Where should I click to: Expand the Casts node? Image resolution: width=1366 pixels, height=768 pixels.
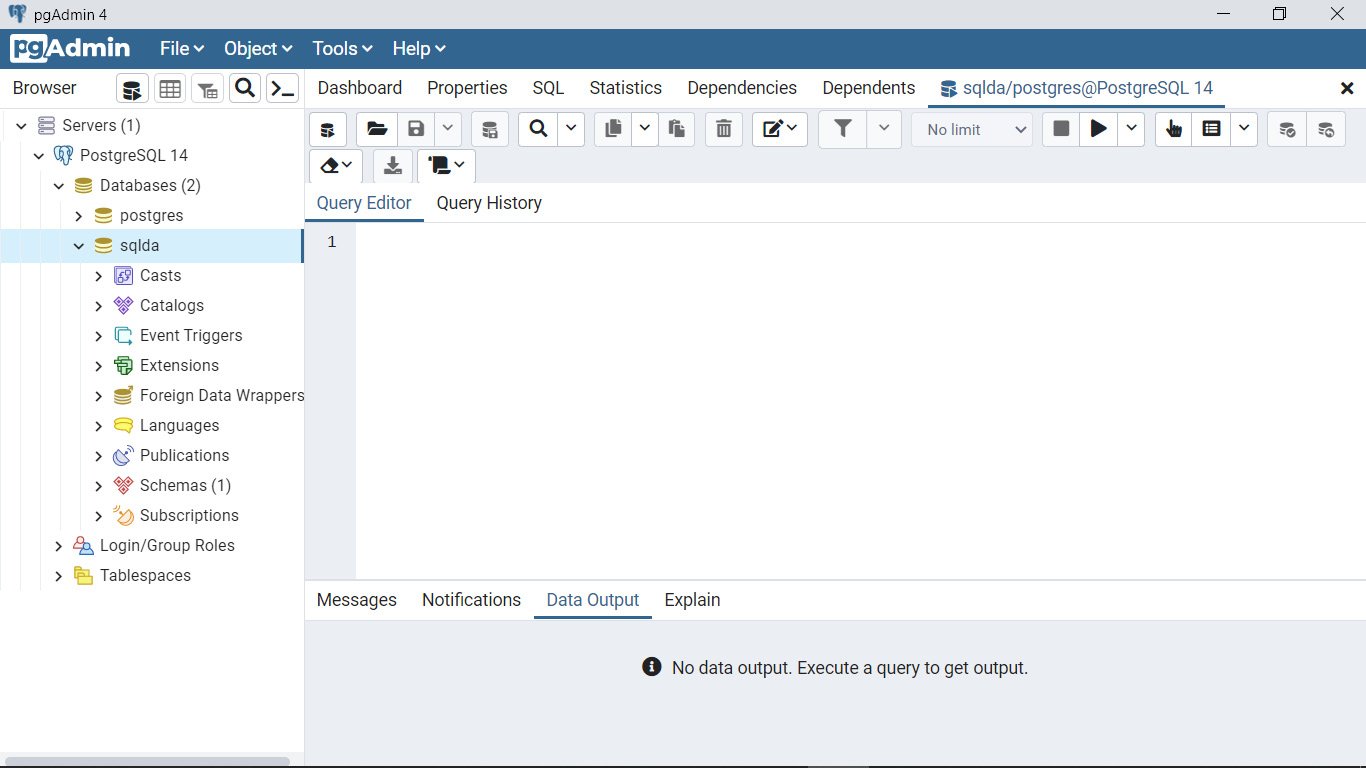[x=99, y=276]
